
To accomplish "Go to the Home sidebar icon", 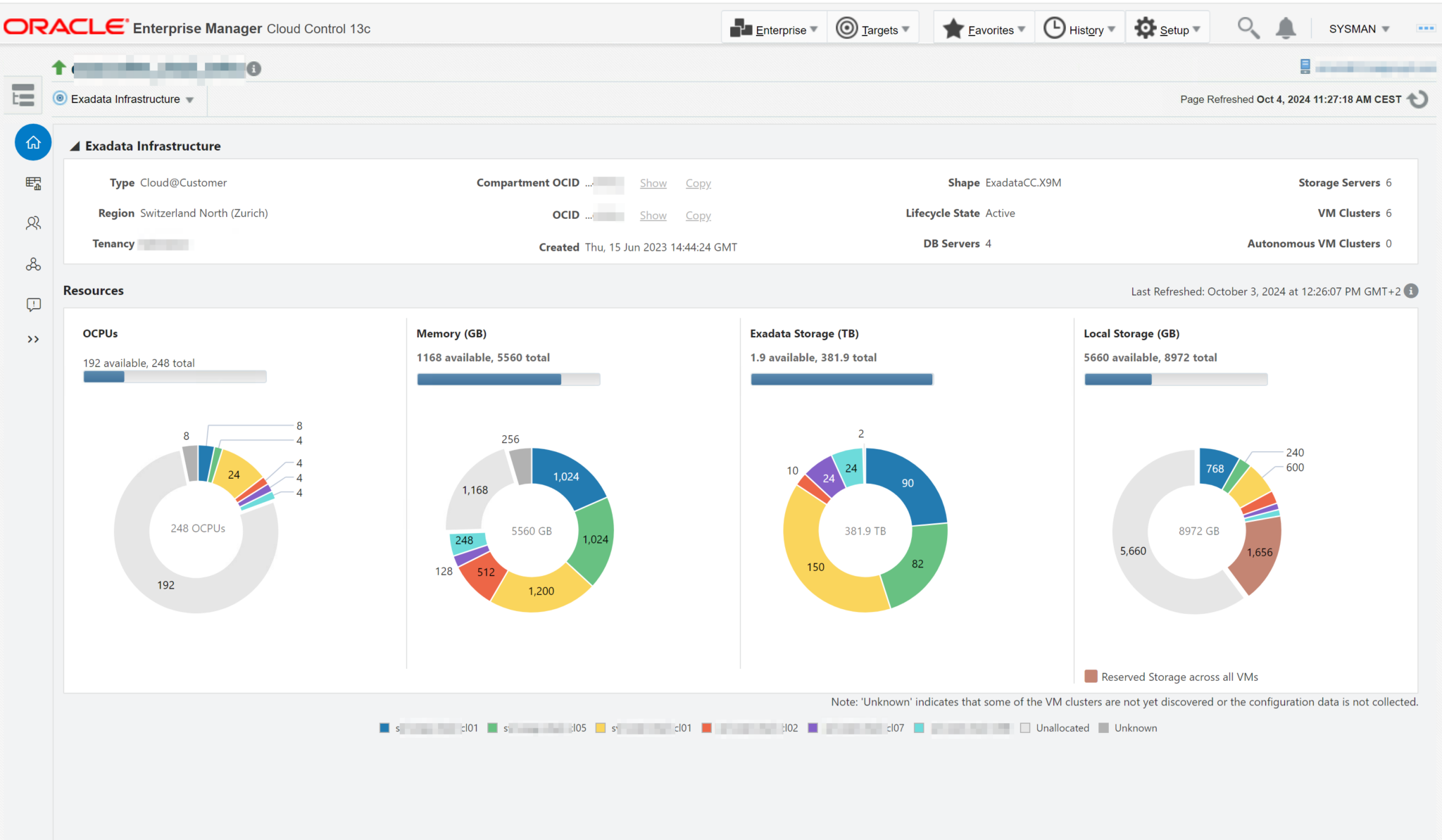I will (x=33, y=143).
